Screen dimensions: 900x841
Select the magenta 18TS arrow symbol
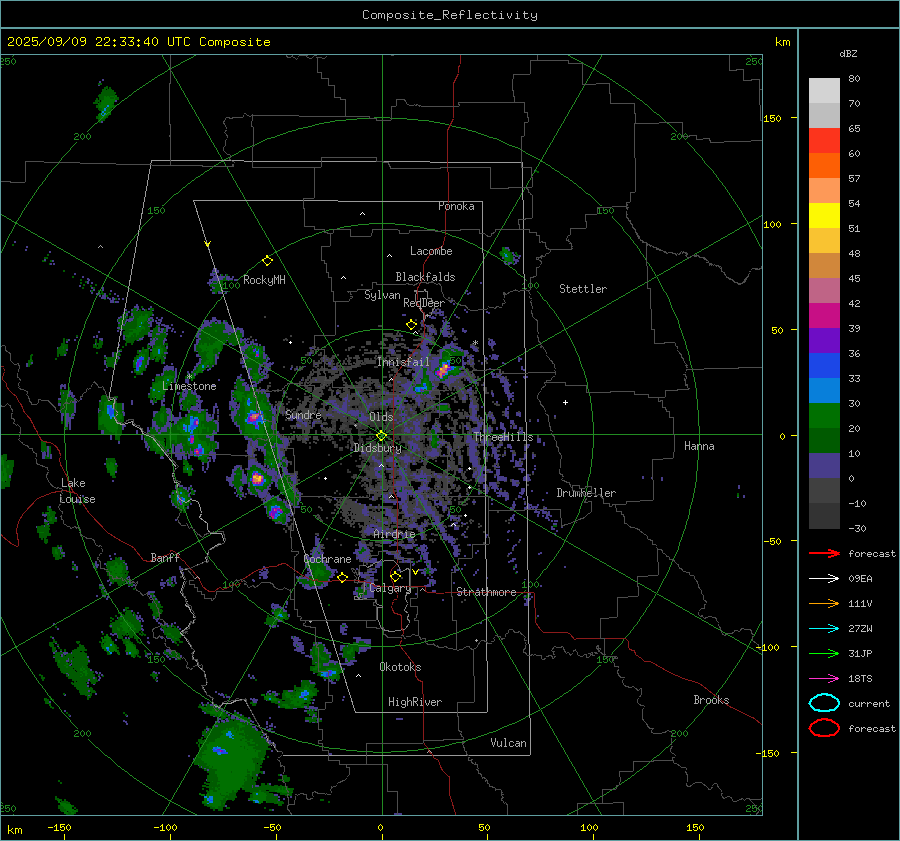tap(824, 679)
